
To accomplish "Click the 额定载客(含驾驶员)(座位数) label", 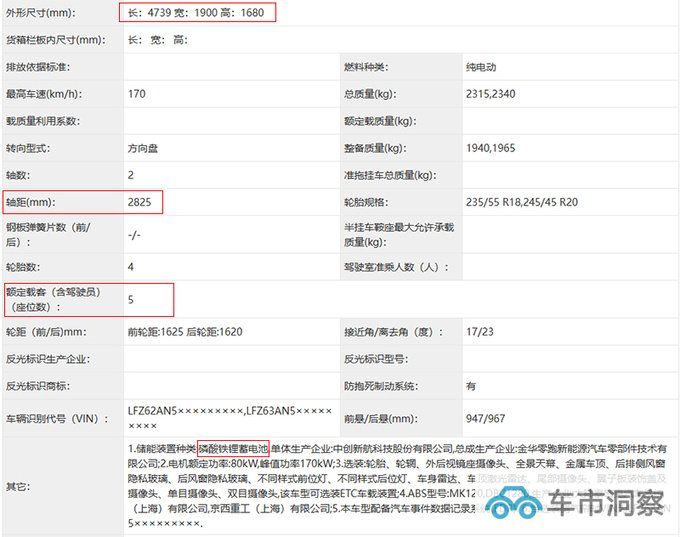I will point(54,299).
